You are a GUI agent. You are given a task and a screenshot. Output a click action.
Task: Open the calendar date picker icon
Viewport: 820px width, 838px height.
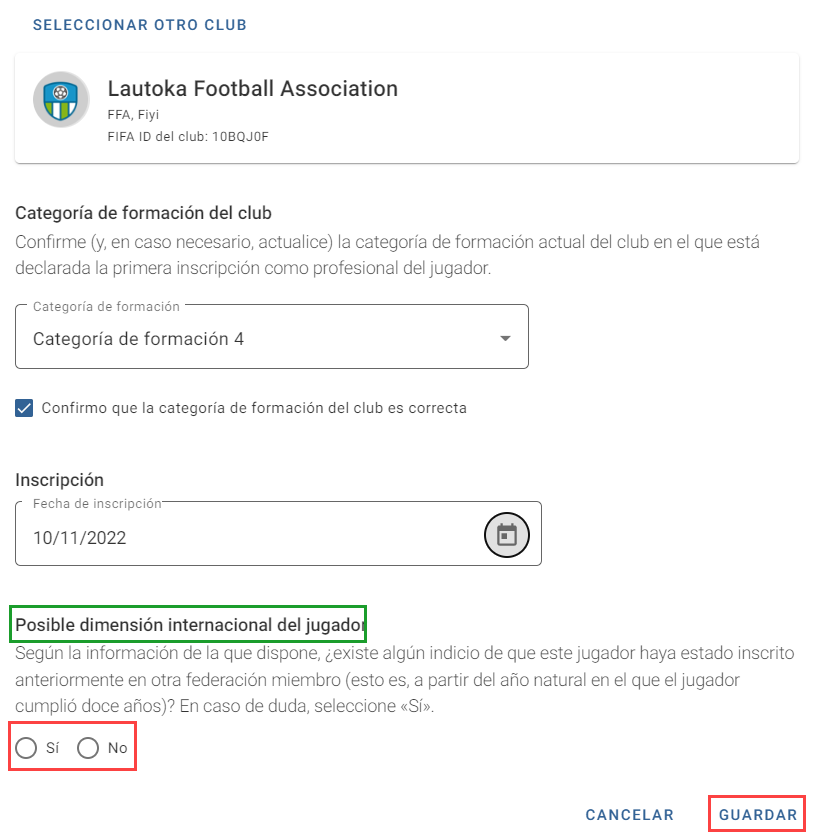click(506, 534)
